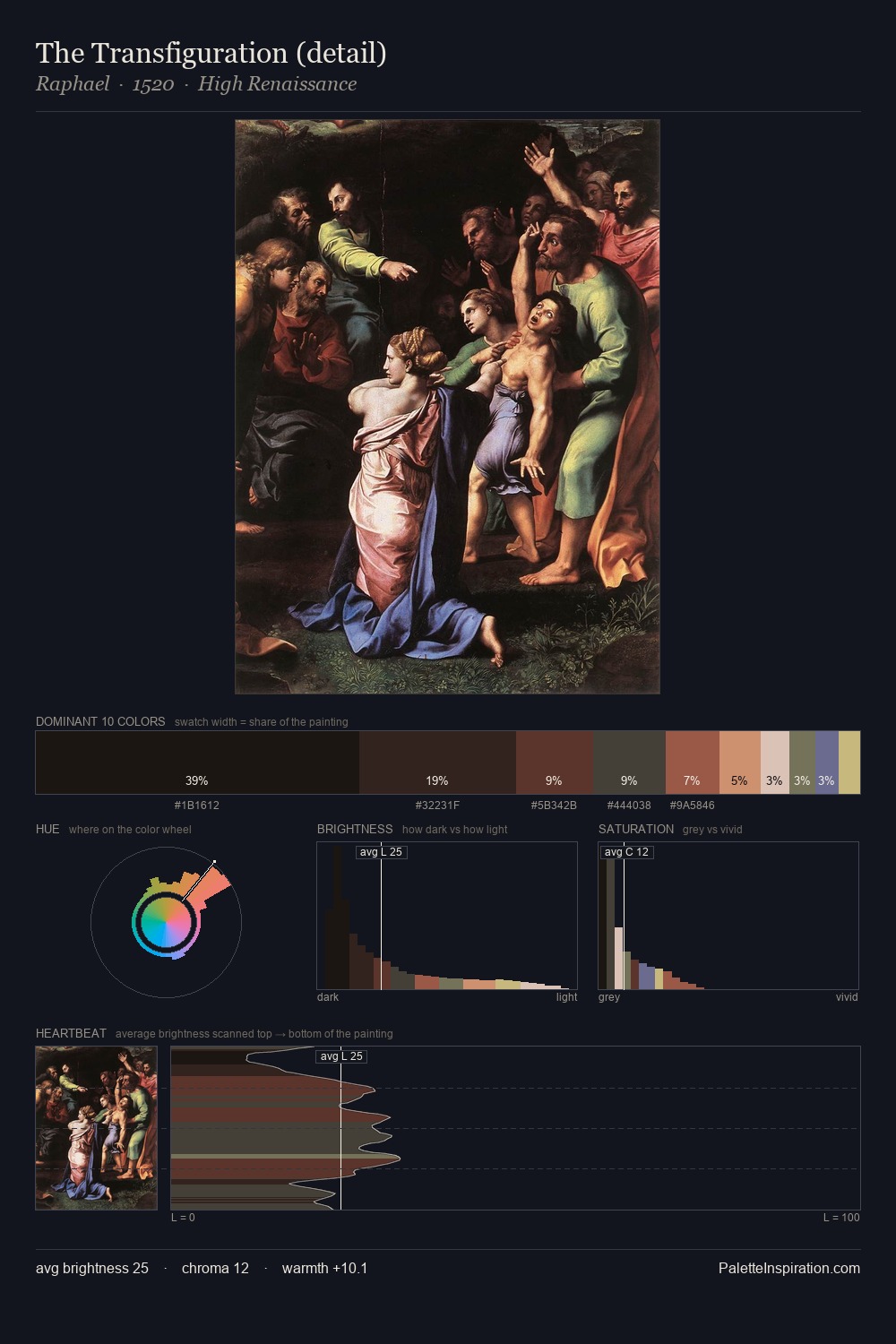This screenshot has height=1344, width=896.
Task: Click the hex code #5B342B
Action: (554, 806)
